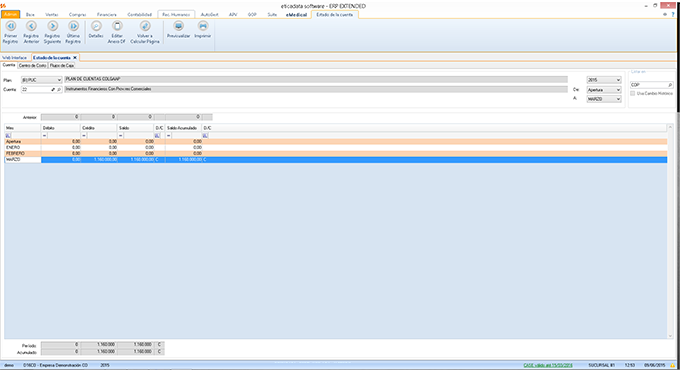Click the Cuenta number input field

[36, 90]
